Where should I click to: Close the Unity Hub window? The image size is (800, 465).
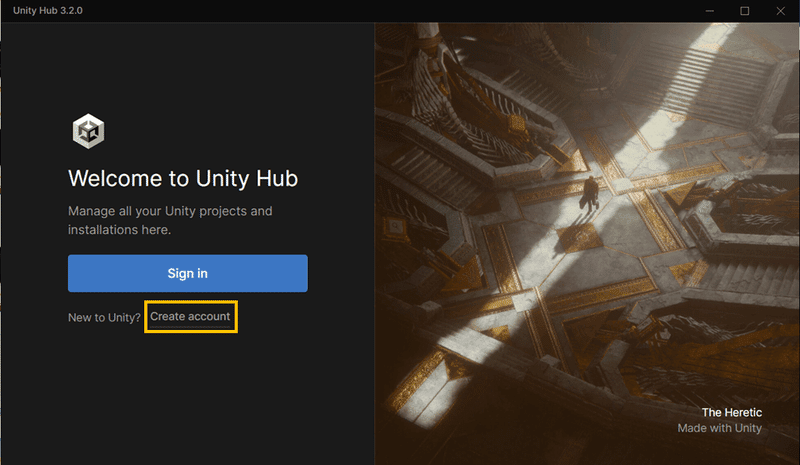coord(781,11)
